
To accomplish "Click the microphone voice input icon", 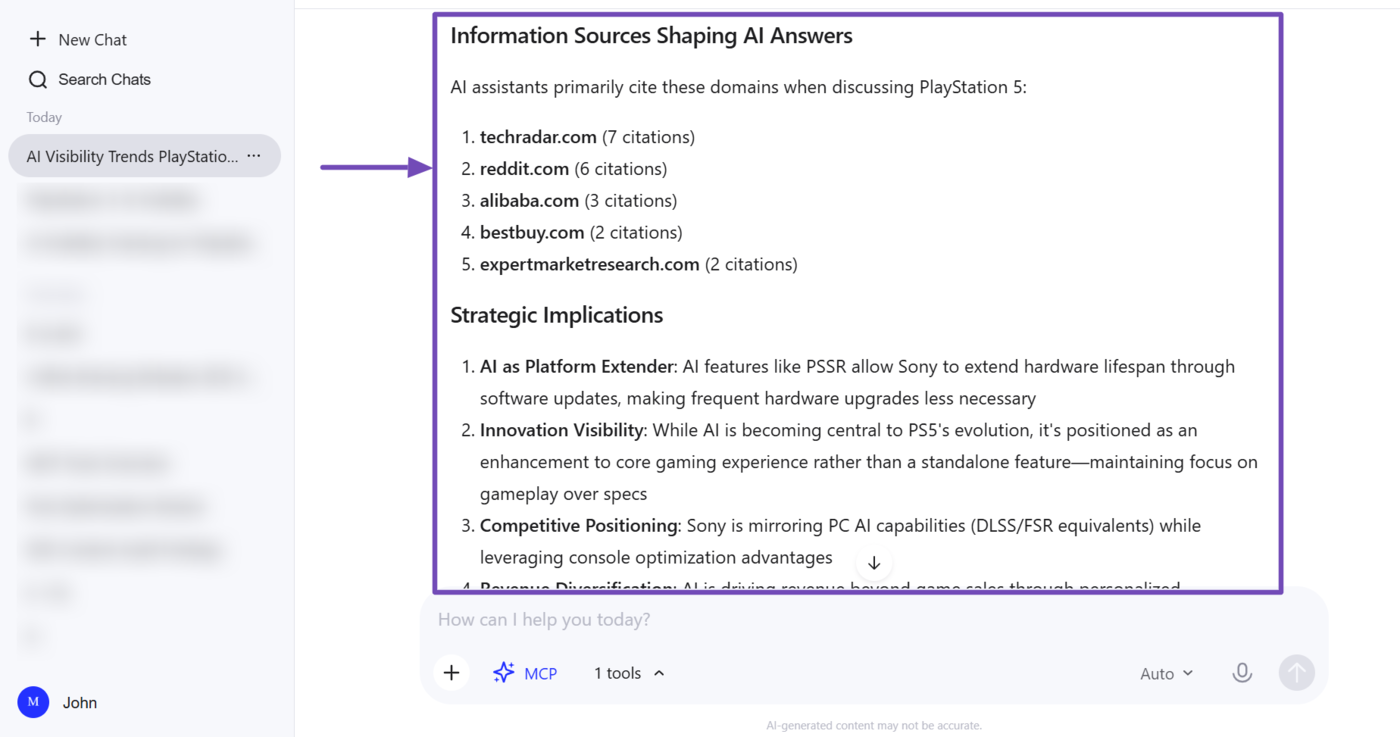I will [x=1242, y=673].
